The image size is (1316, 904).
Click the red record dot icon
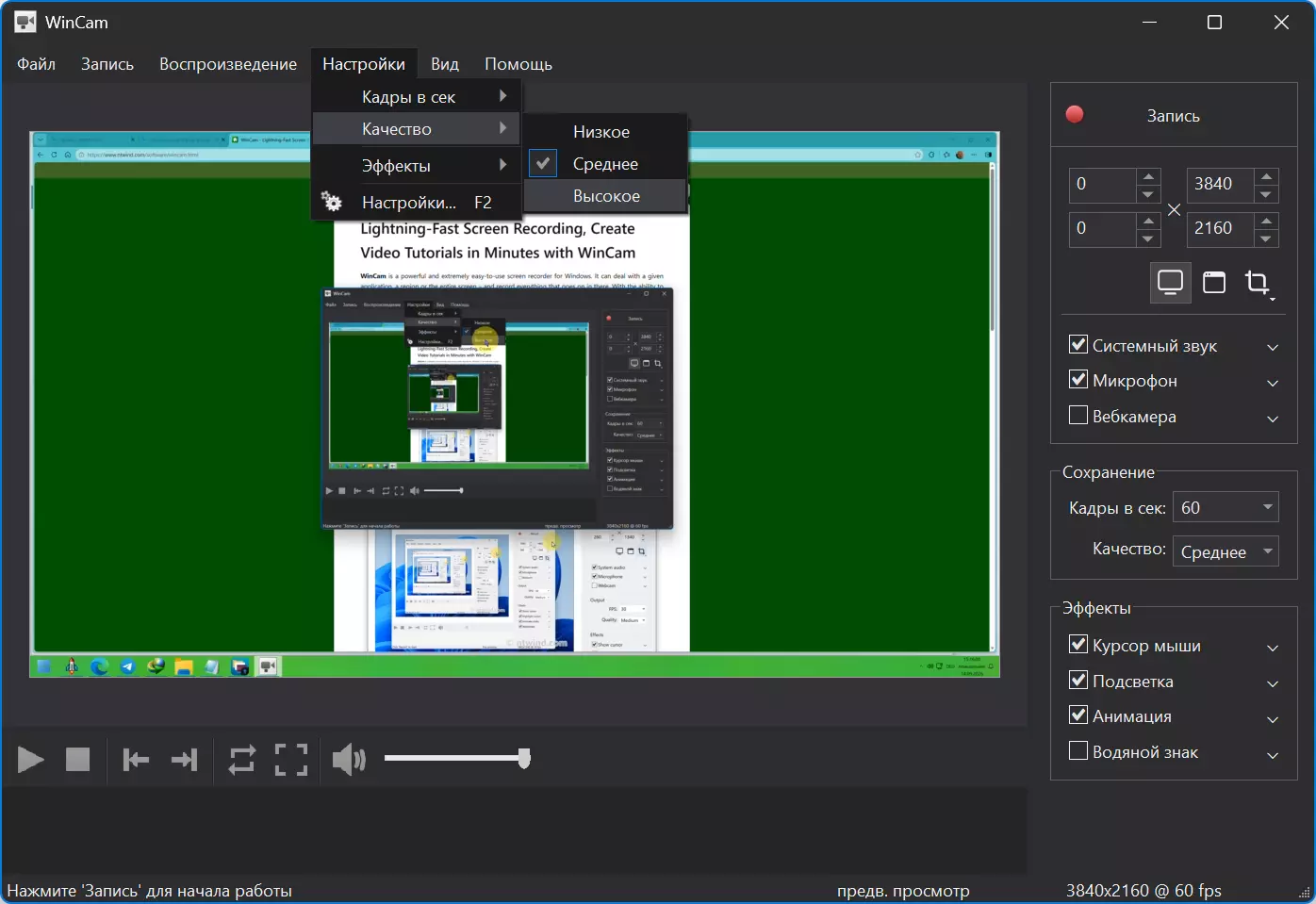tap(1075, 115)
